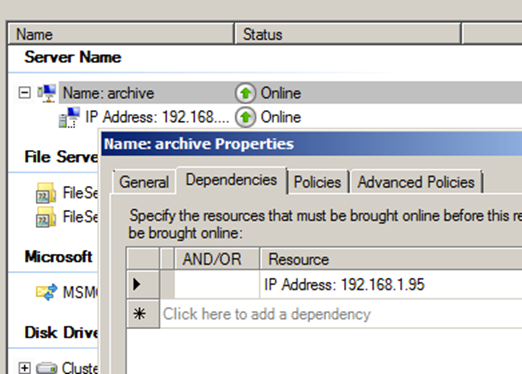Click the network name icon beside archive
This screenshot has height=374, width=522.
click(x=47, y=93)
